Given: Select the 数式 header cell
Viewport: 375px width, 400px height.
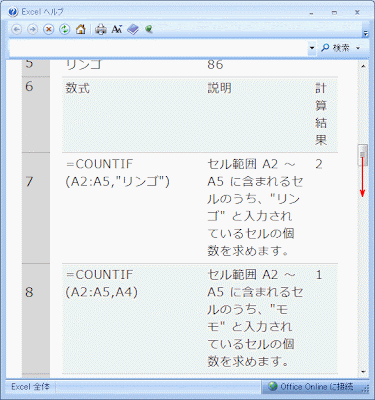Looking at the screenshot, I should 77,88.
